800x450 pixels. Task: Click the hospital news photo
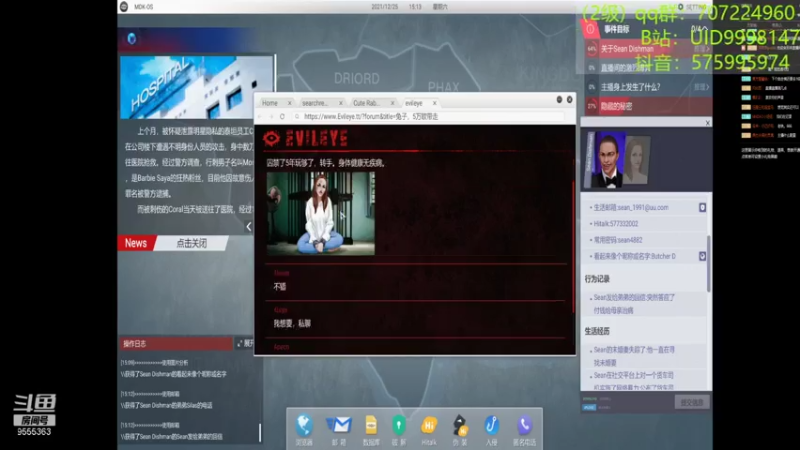click(196, 88)
